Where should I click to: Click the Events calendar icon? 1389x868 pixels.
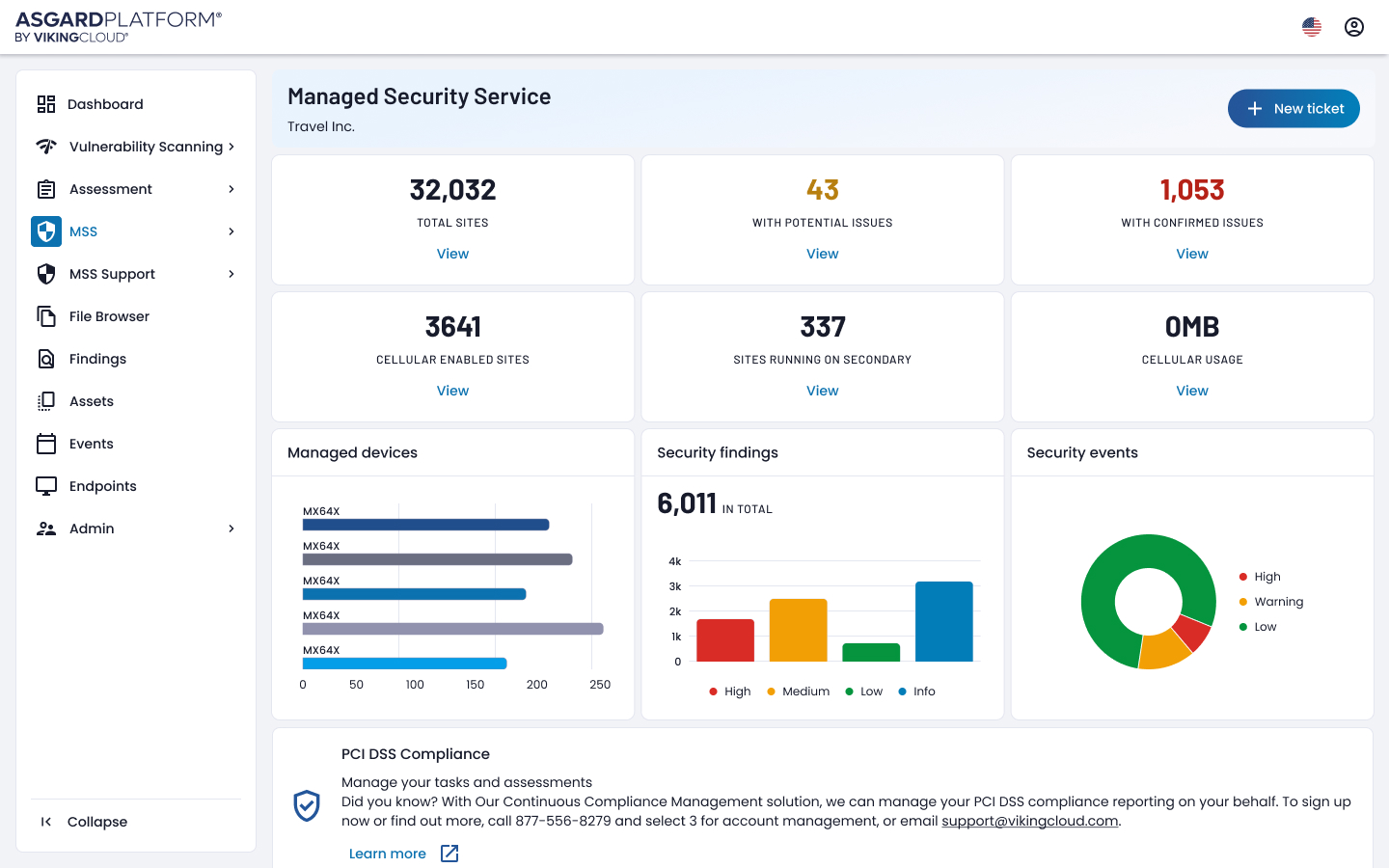(46, 444)
